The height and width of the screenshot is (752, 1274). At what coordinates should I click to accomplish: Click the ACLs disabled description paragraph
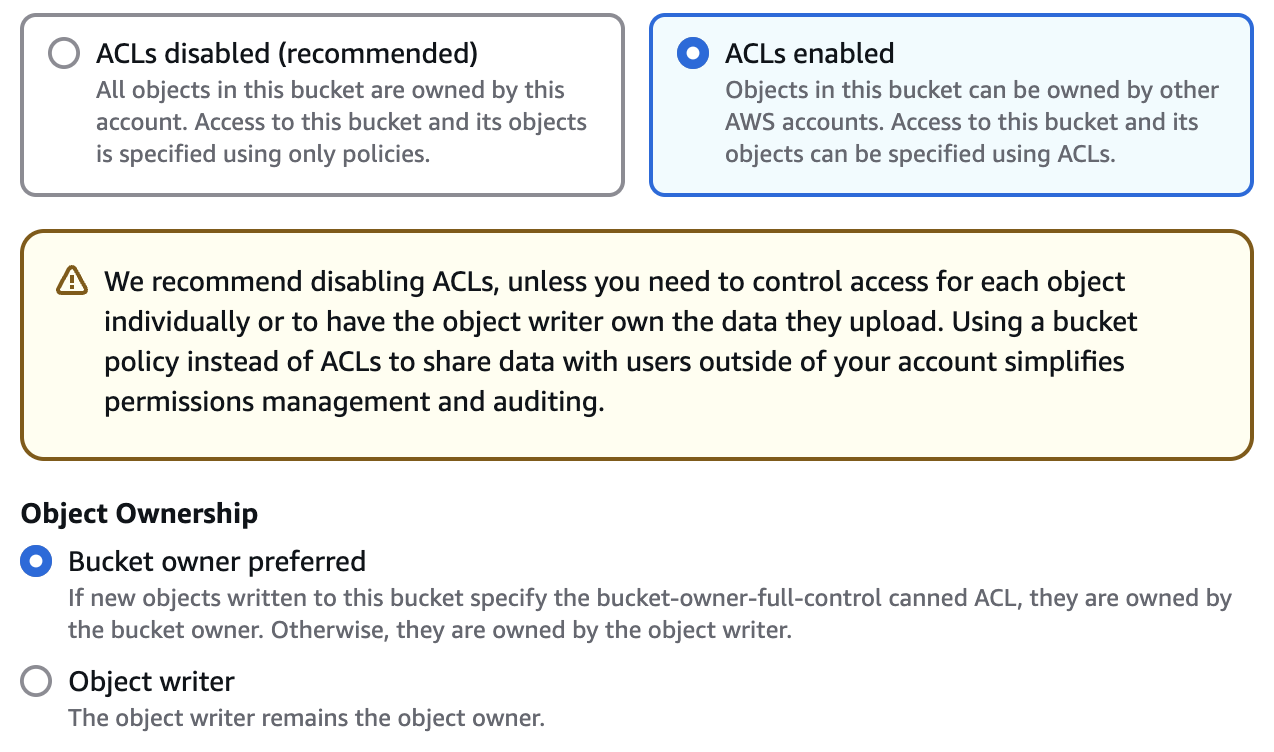pyautogui.click(x=340, y=122)
